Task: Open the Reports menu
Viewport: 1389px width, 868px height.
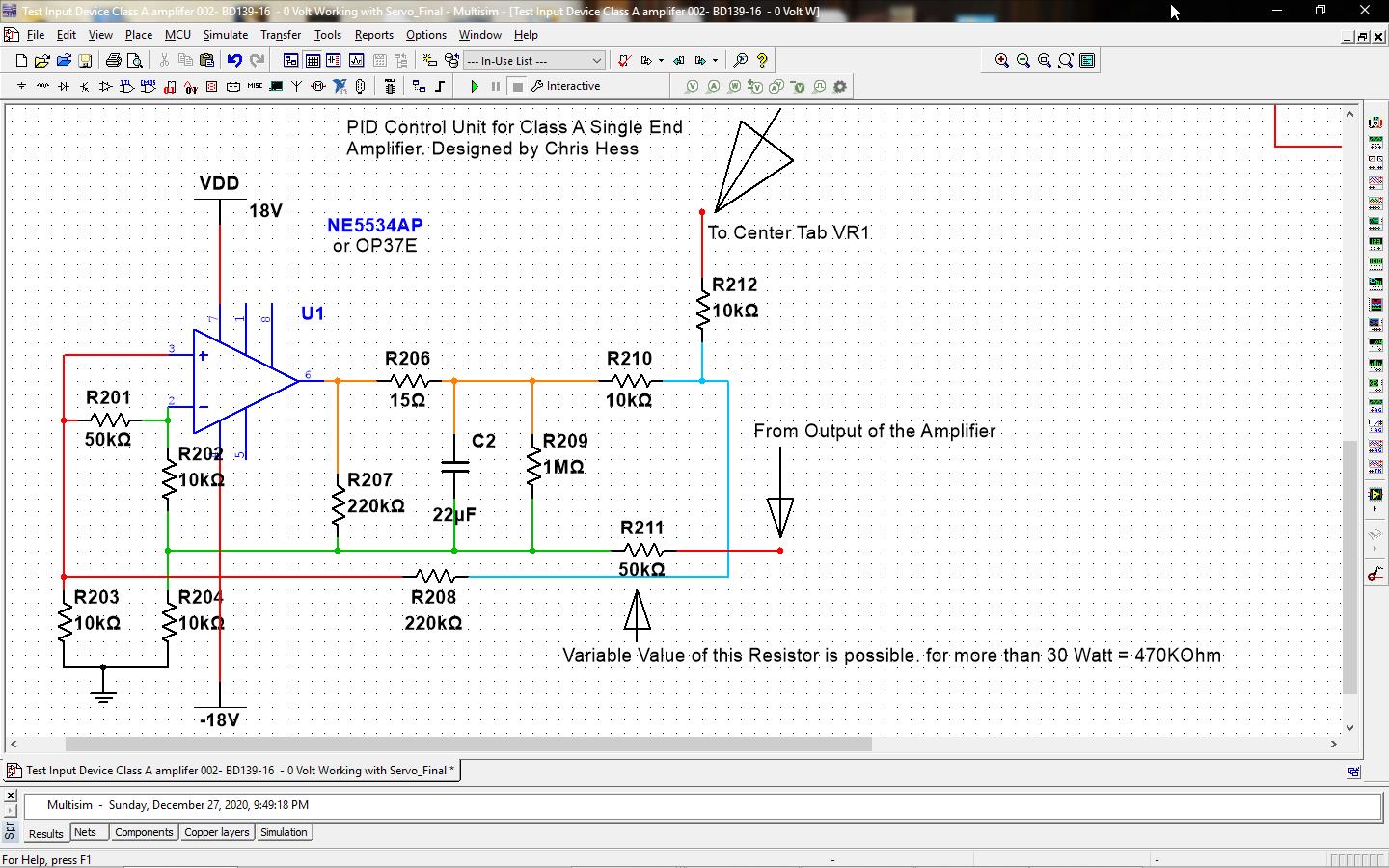Action: (x=374, y=35)
